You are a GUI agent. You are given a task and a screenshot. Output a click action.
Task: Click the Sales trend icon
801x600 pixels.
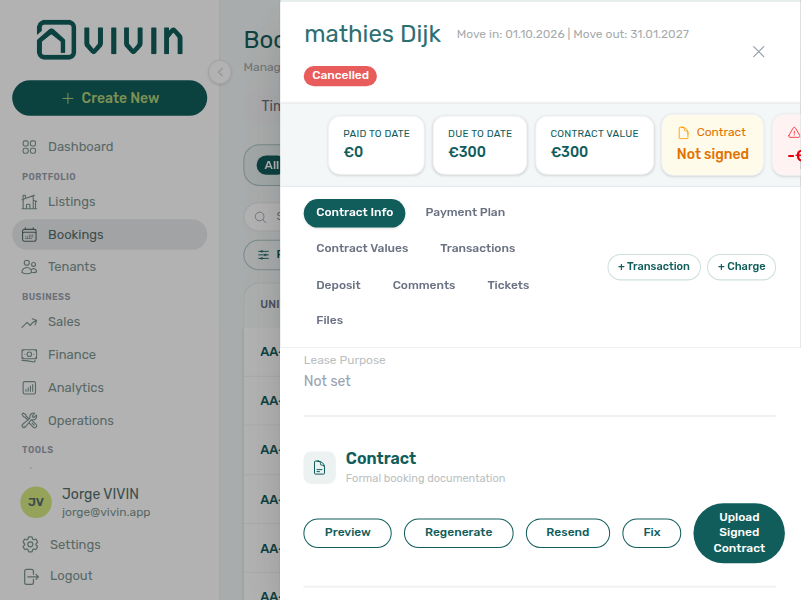[29, 322]
